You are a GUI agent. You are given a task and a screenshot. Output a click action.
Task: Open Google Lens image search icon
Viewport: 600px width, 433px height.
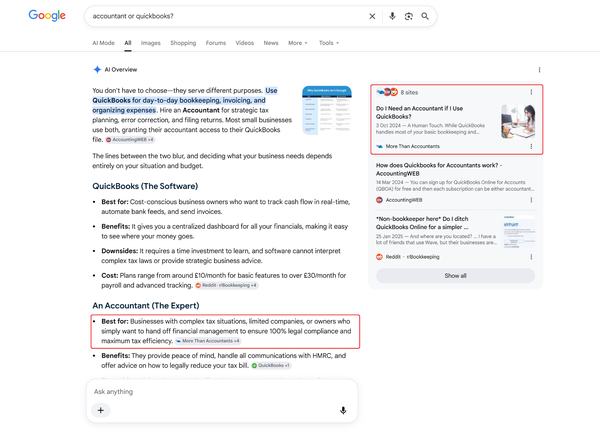tap(409, 16)
